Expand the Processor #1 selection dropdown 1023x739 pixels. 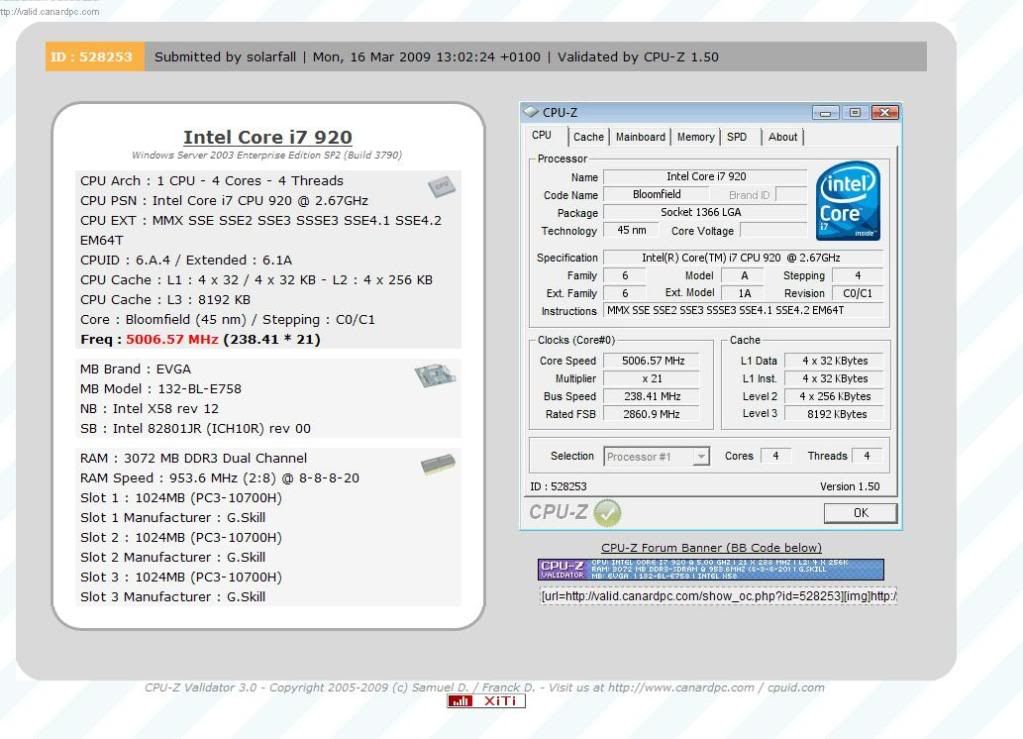pos(701,457)
